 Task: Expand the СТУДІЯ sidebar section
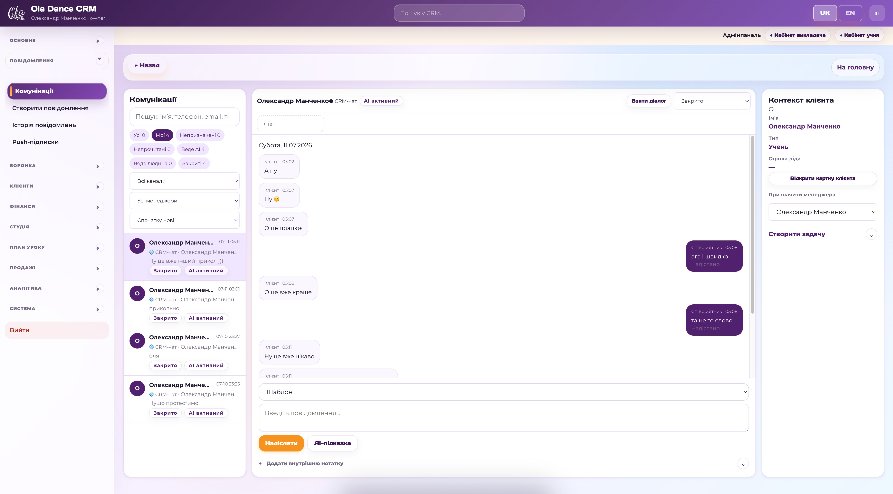(55, 227)
